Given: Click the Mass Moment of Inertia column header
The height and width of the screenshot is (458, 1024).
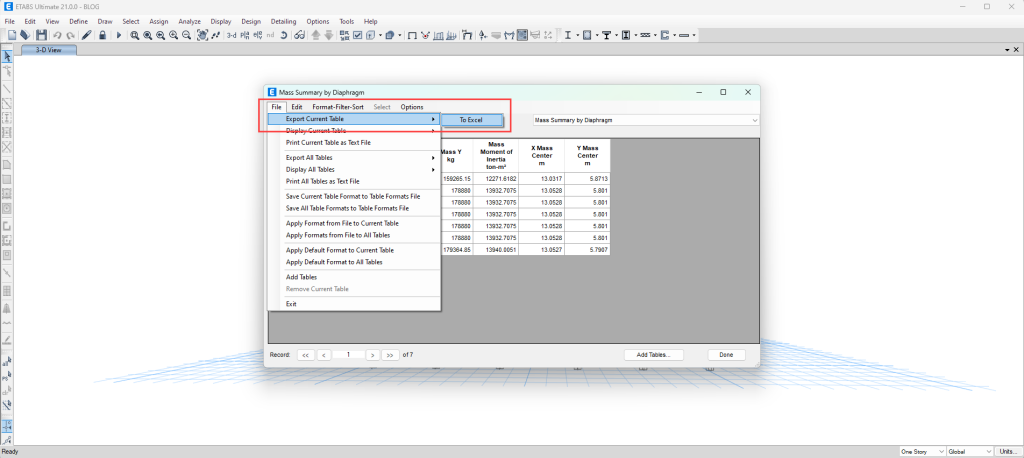Looking at the screenshot, I should point(496,155).
